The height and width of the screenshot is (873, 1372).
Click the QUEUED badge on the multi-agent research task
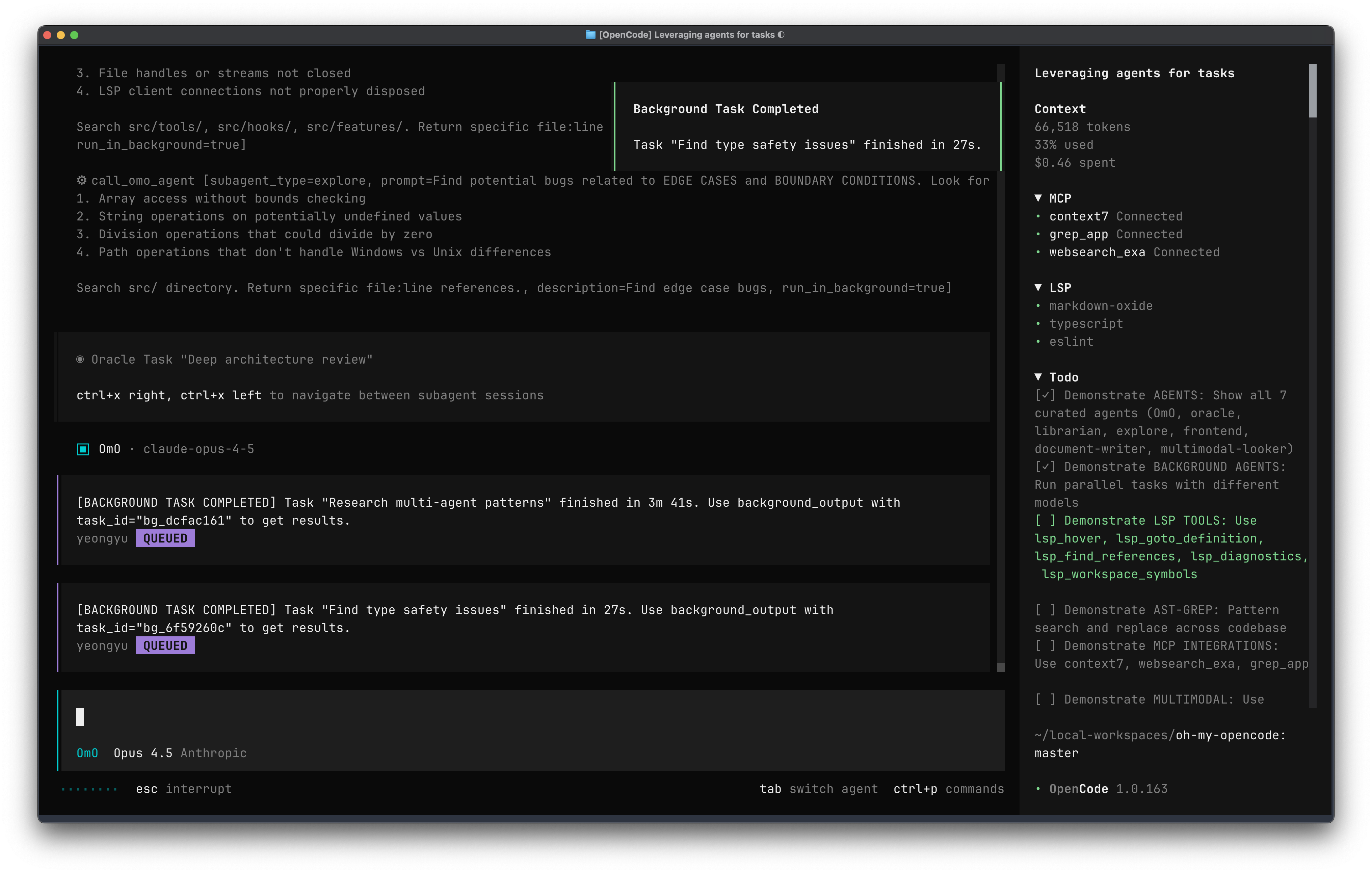[x=165, y=537]
